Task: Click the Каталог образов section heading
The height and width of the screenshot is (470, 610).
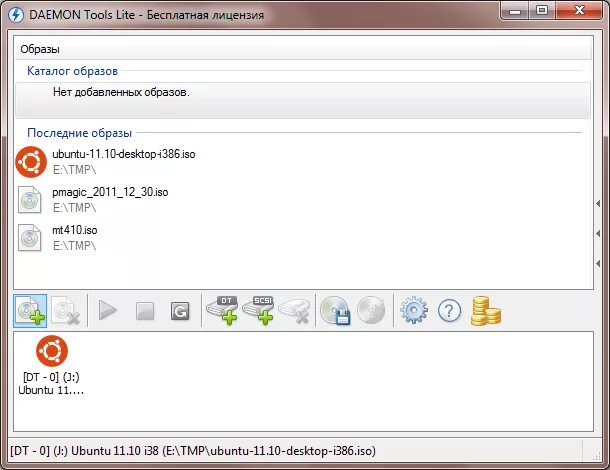Action: coord(72,71)
